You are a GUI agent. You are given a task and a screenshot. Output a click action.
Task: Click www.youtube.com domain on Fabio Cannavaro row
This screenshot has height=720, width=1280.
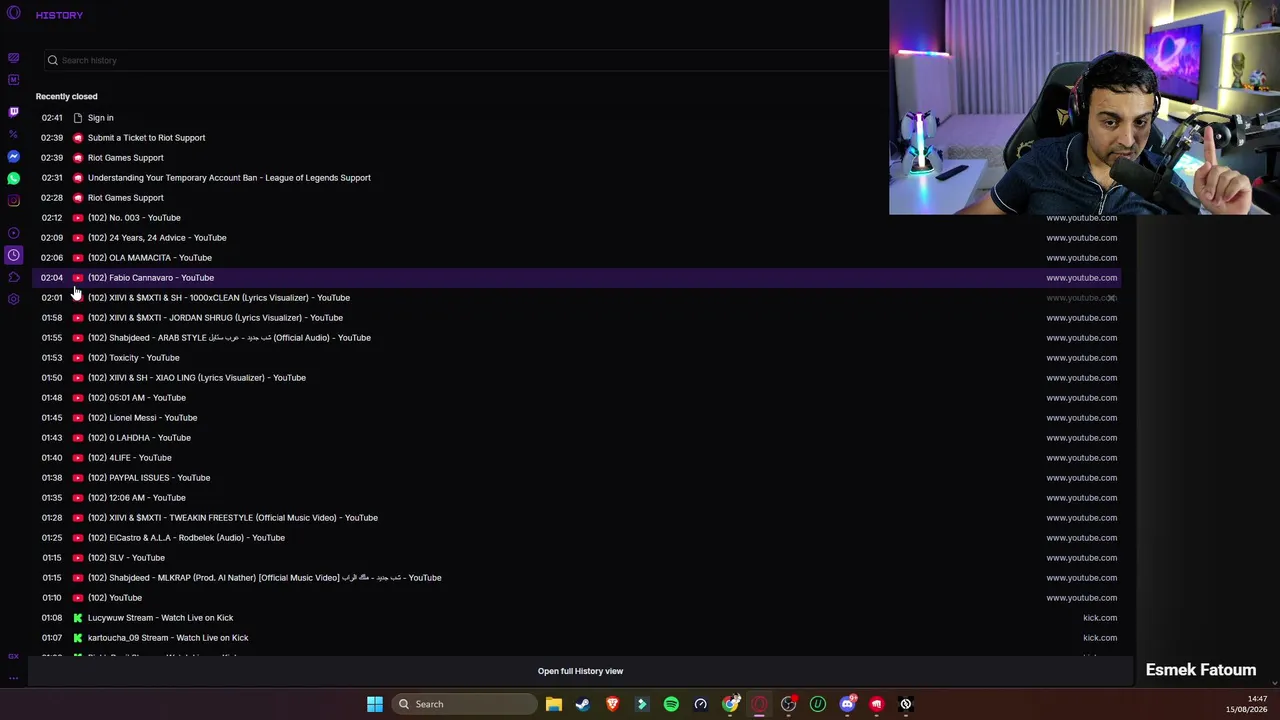(1081, 278)
